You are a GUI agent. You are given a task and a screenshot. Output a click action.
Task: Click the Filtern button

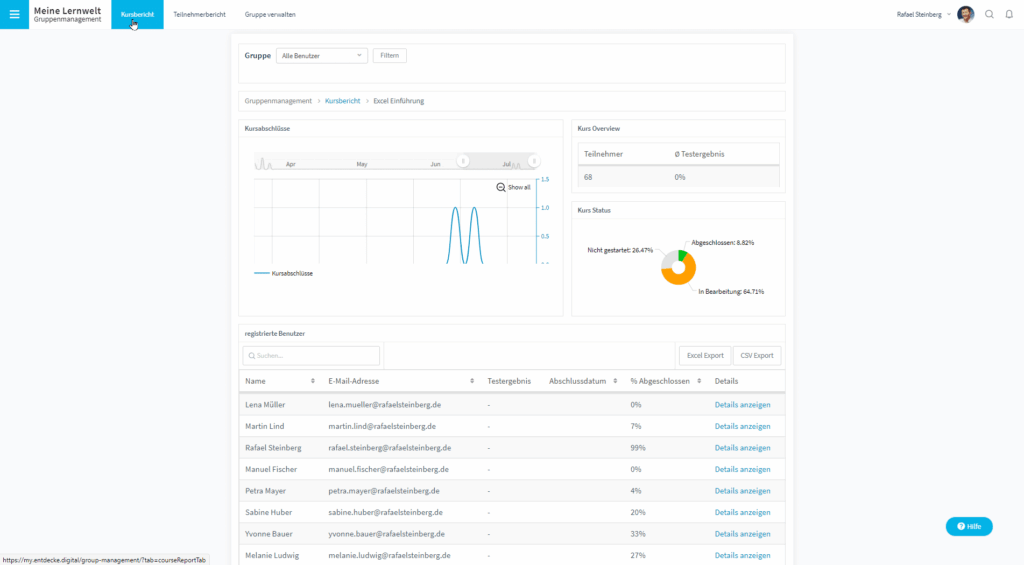[390, 56]
